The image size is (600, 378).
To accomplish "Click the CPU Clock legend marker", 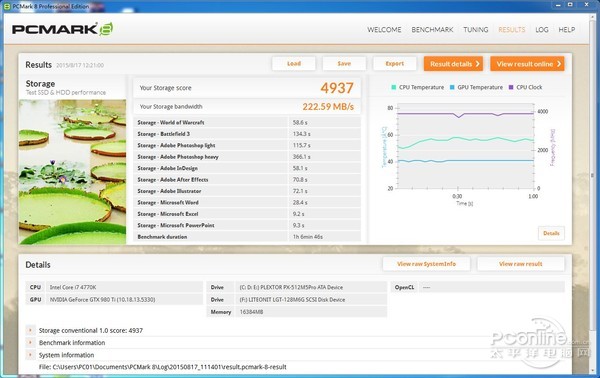I will click(511, 87).
